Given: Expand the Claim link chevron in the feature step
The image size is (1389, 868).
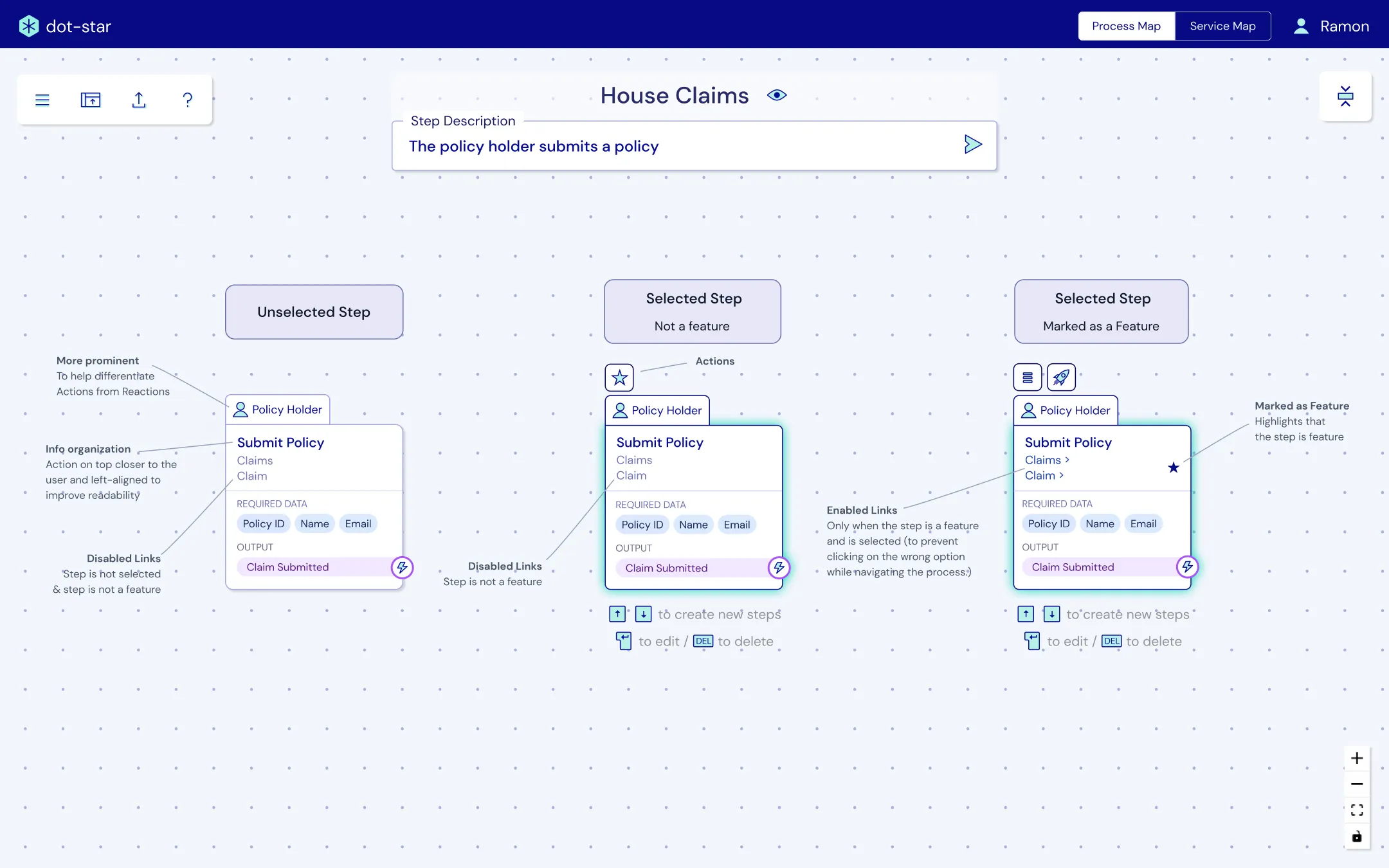Looking at the screenshot, I should click(x=1061, y=475).
